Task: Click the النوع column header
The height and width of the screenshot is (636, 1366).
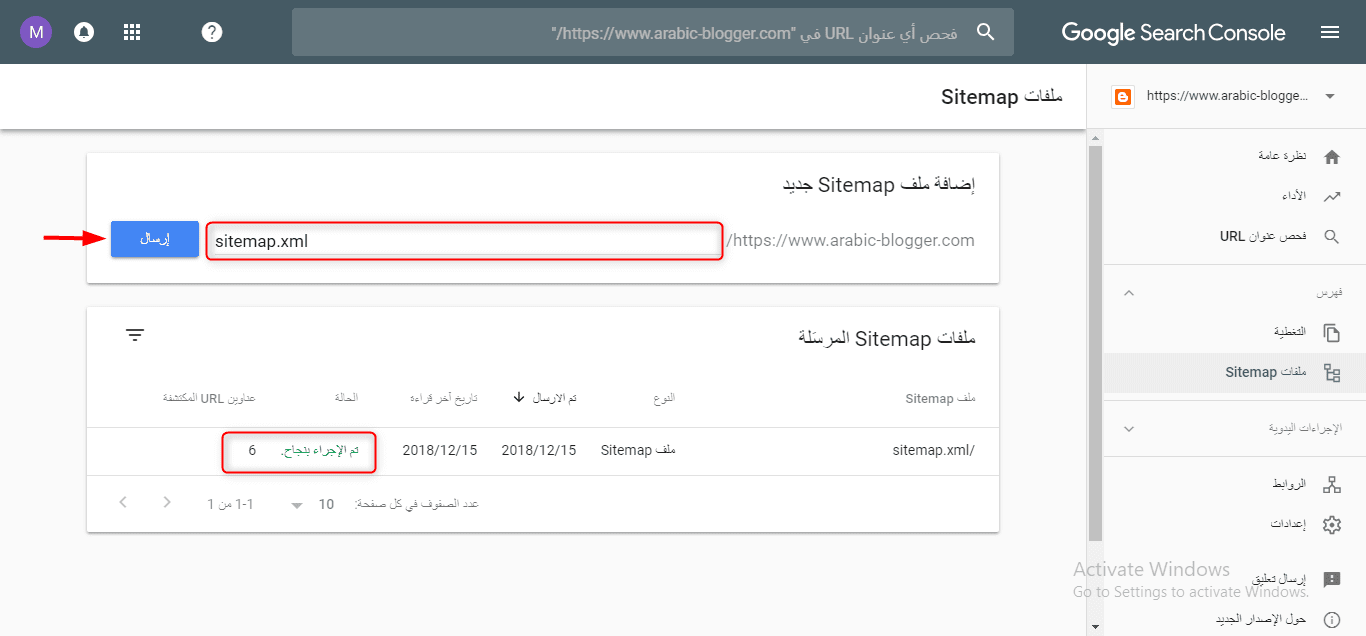Action: [664, 398]
